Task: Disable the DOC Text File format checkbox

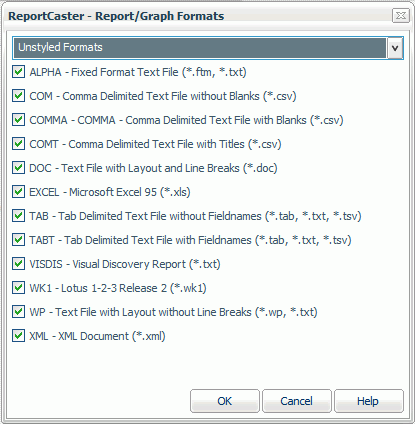Action: pos(18,168)
